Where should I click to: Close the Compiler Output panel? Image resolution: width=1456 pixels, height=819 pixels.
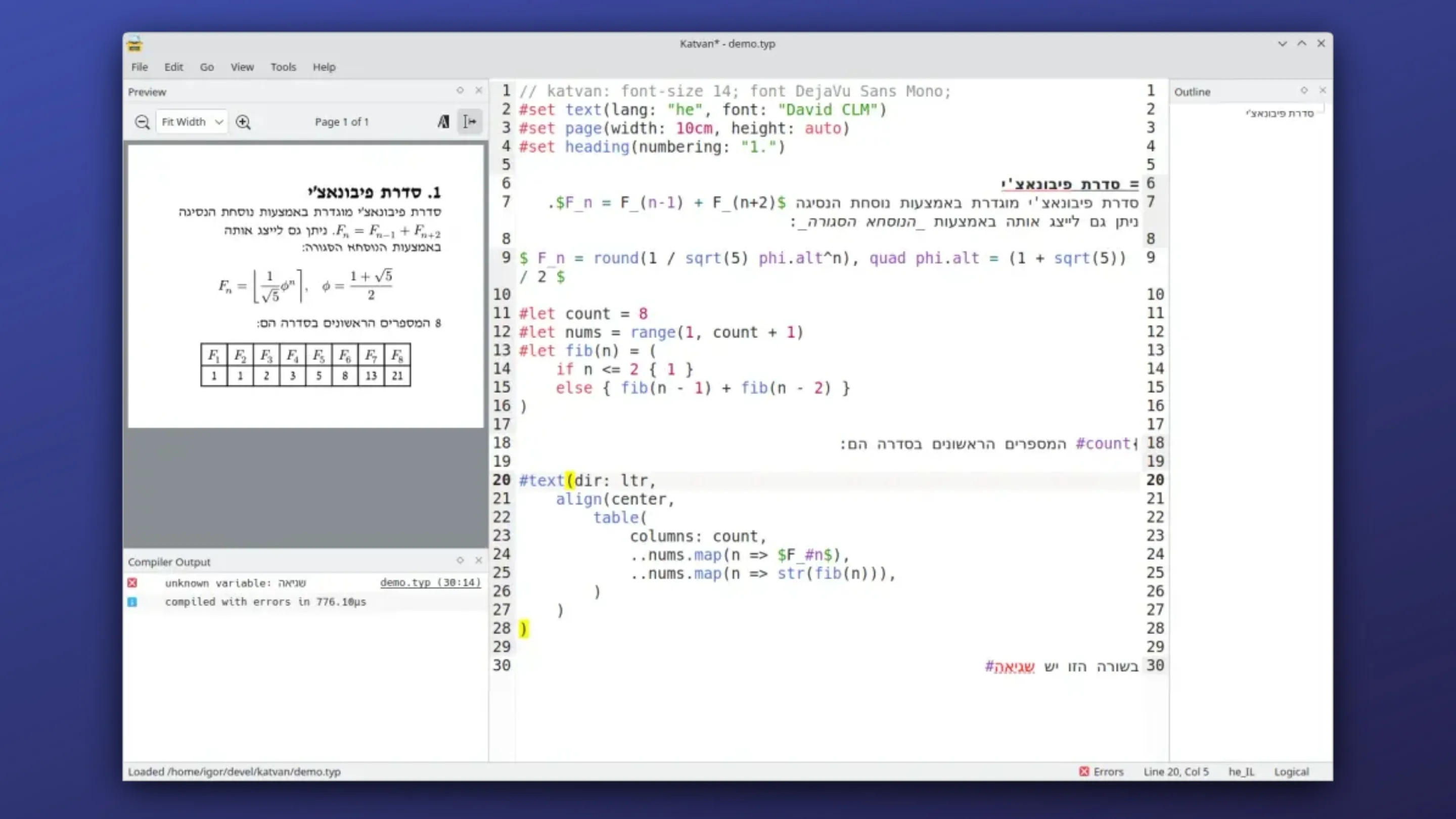pos(479,560)
